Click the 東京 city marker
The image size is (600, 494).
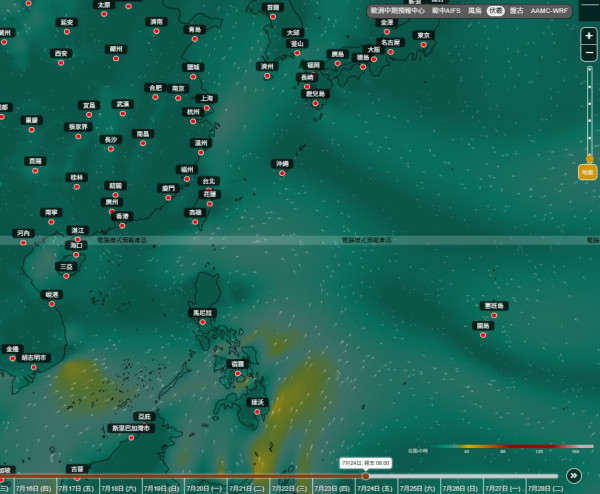point(423,45)
